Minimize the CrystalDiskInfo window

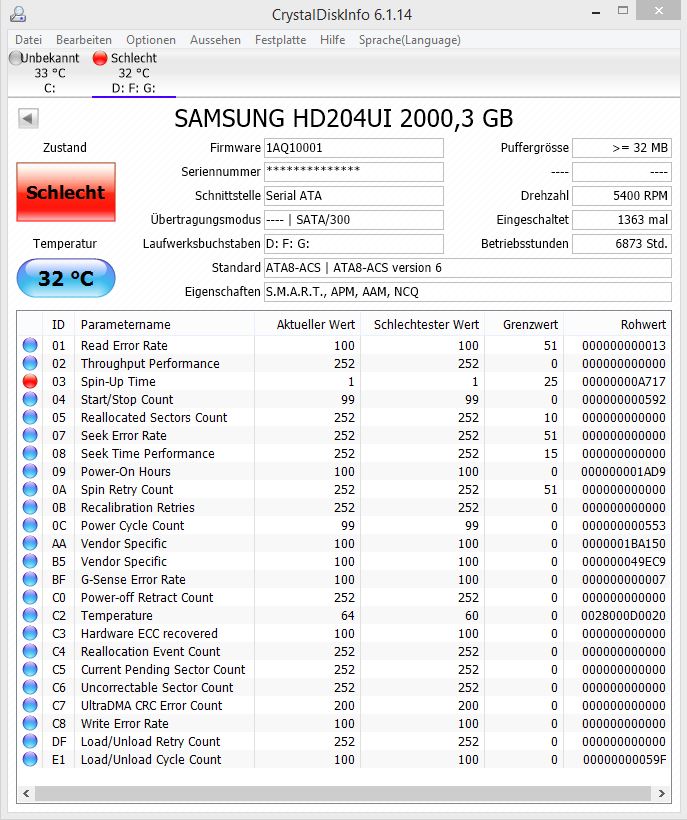(x=596, y=12)
